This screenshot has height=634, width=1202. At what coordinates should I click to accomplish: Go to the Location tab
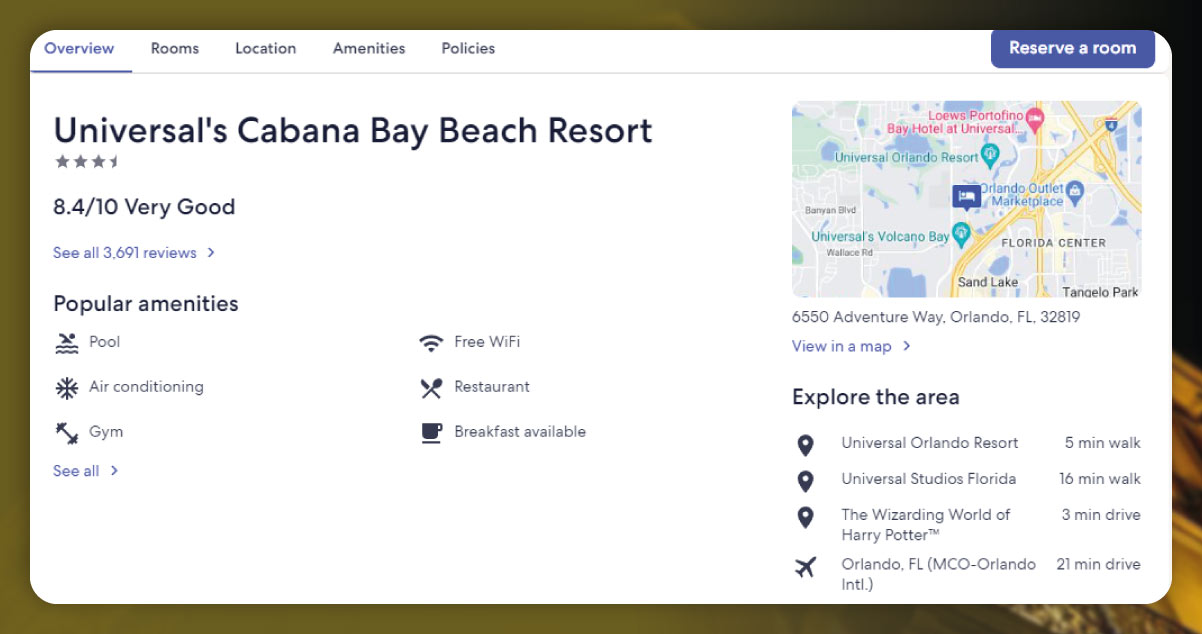point(266,48)
